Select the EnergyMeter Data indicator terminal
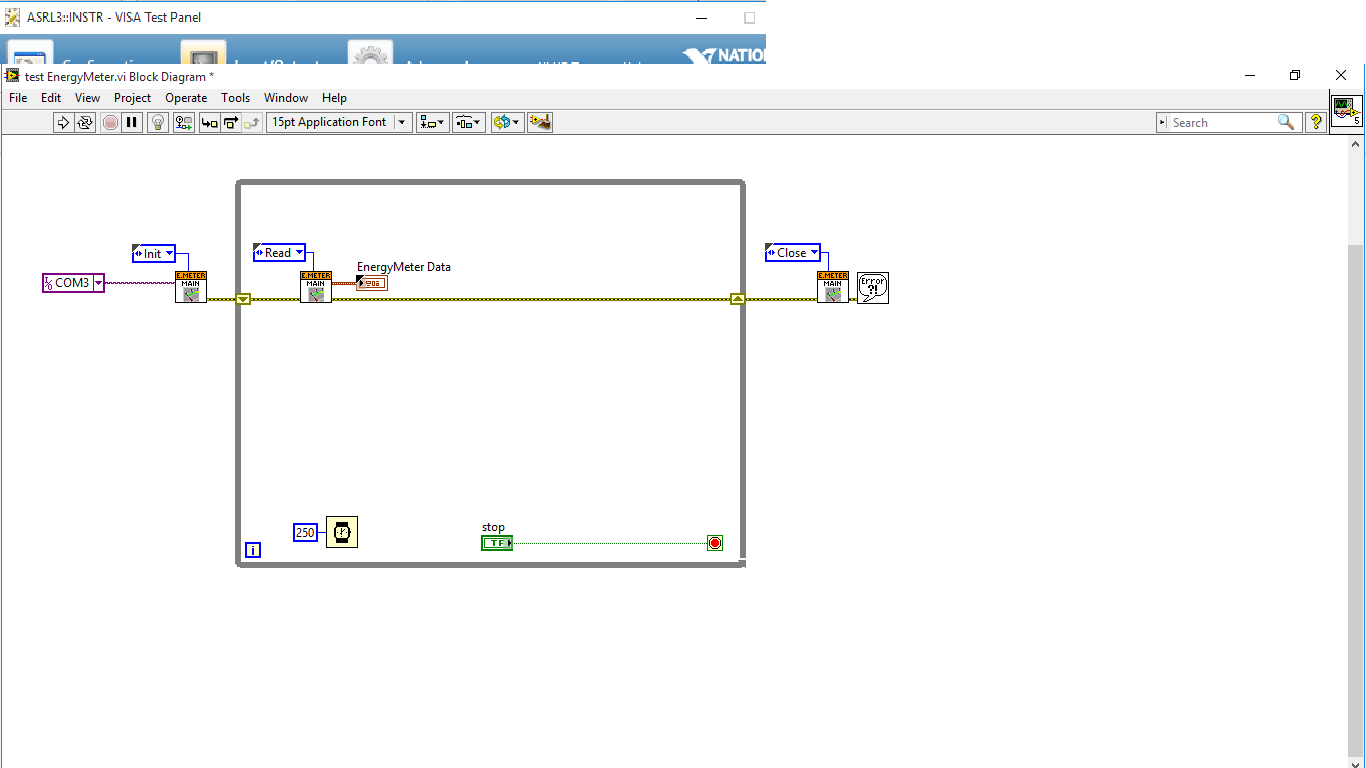 (x=371, y=283)
